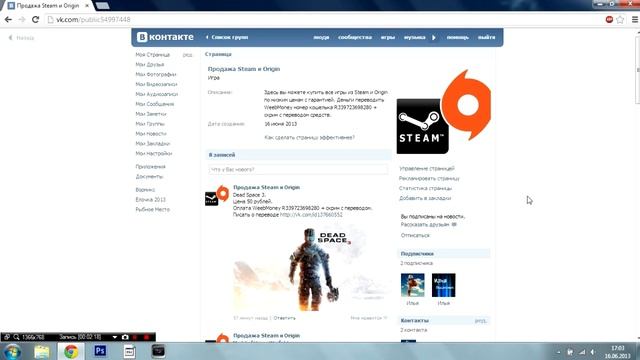The width and height of the screenshot is (640, 360).
Task: Open the игры header menu item
Action: tap(388, 37)
